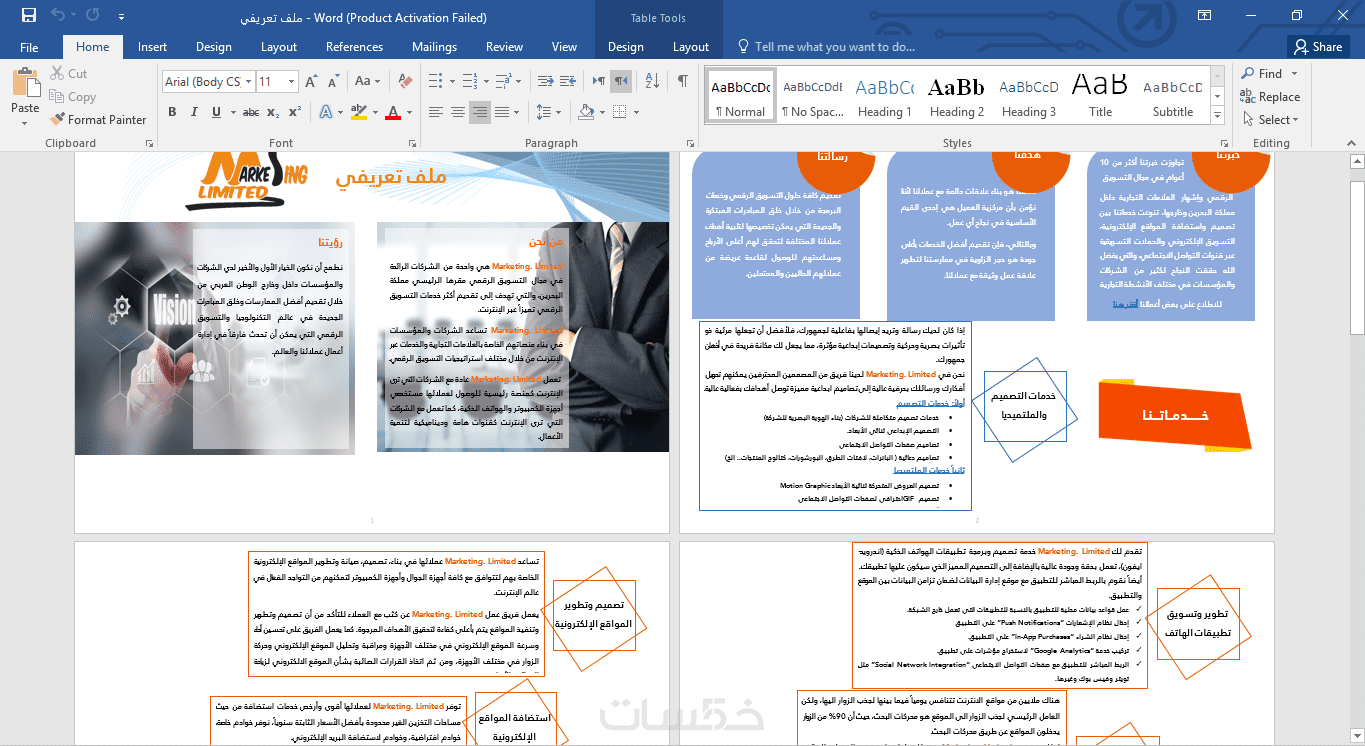This screenshot has height=746, width=1365.
Task: Open the highlight color dropdown arrow
Action: [x=373, y=112]
